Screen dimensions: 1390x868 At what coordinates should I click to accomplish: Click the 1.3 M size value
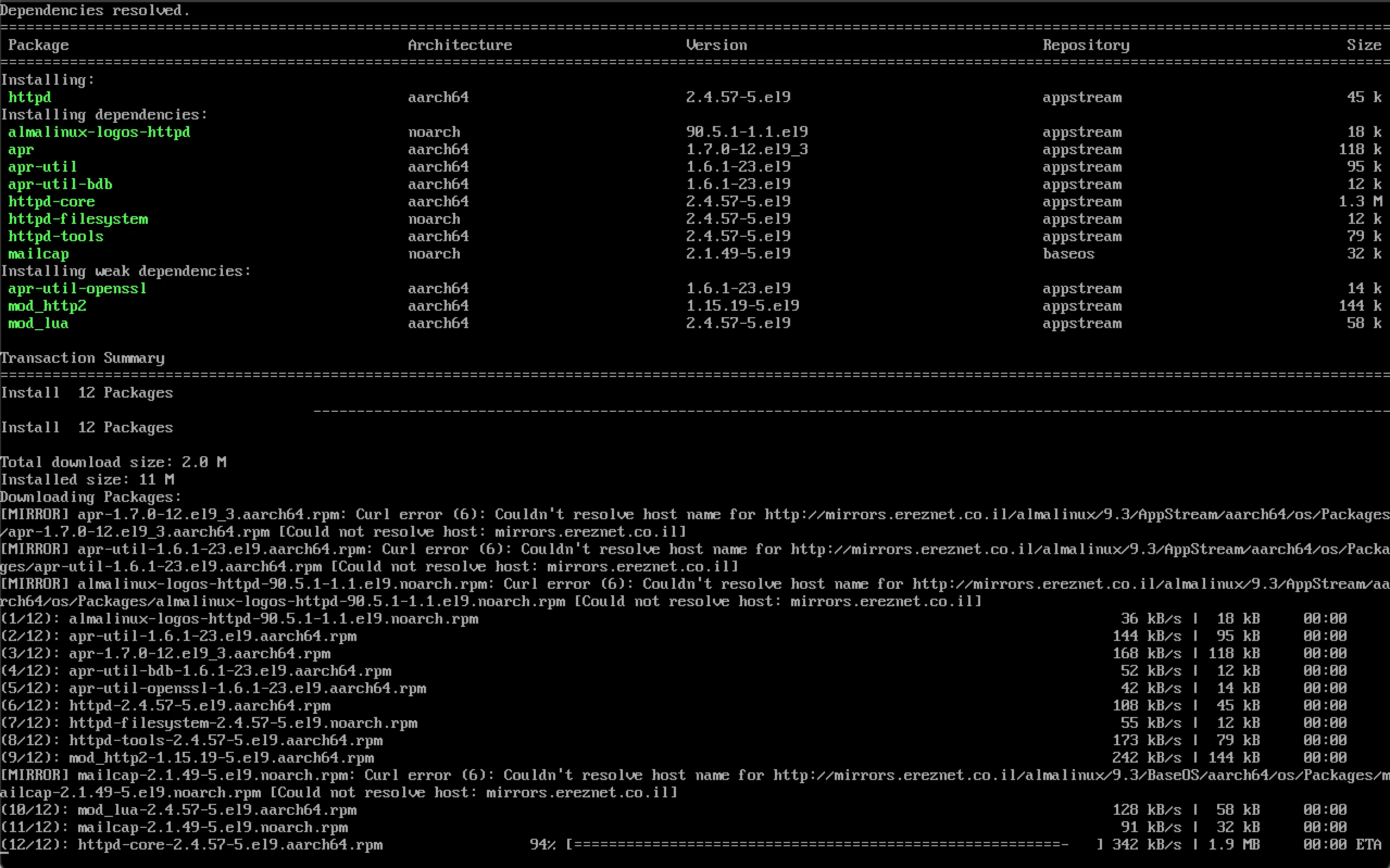(x=1360, y=202)
